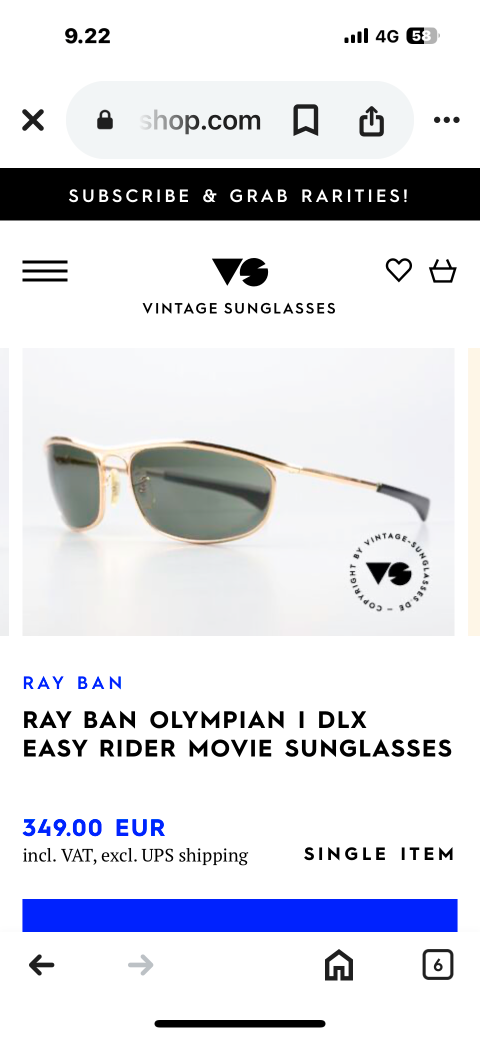The image size is (480, 1040).
Task: Open the share sheet icon
Action: (x=371, y=121)
